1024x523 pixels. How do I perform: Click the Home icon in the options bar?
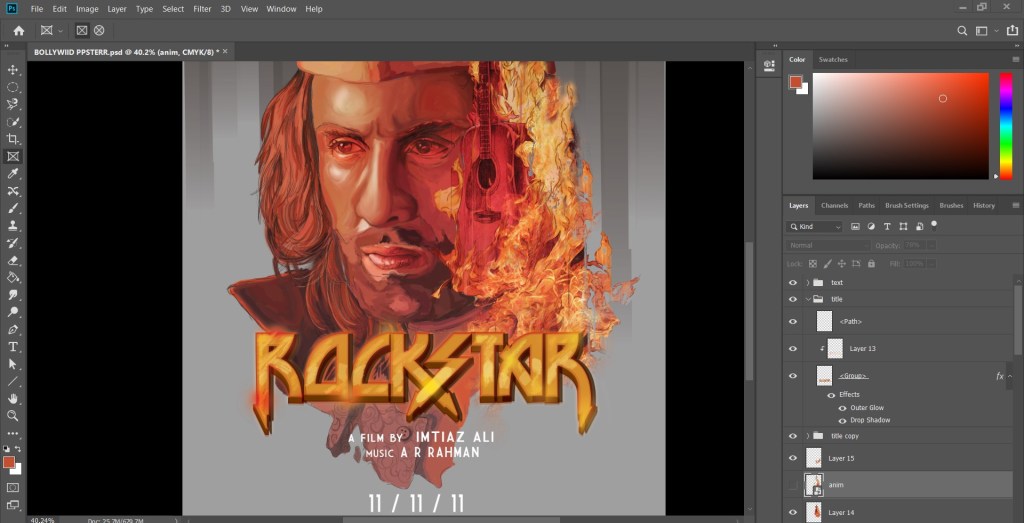pos(18,31)
